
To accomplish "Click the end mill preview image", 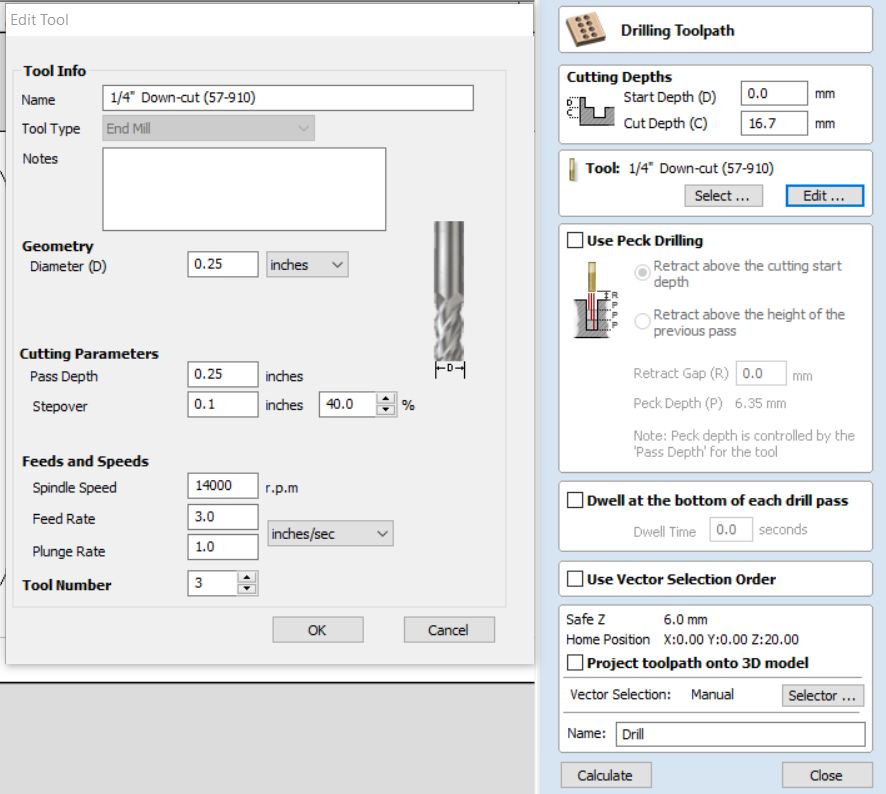I will tap(449, 299).
